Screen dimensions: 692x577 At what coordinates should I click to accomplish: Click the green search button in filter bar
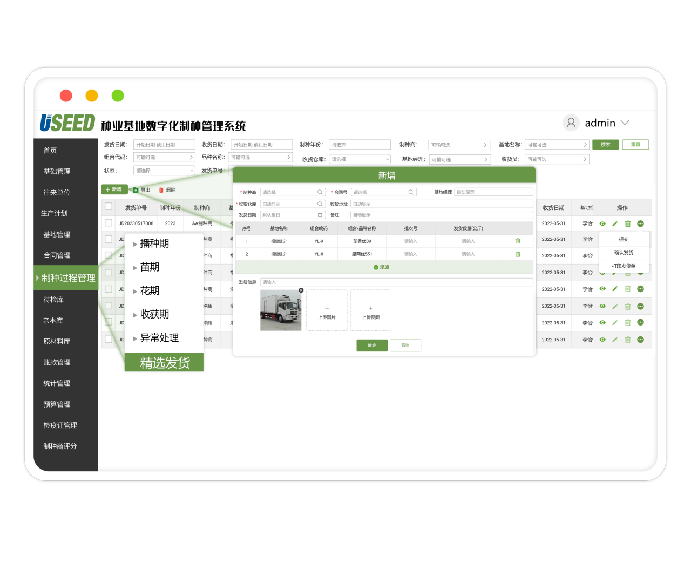pos(605,145)
